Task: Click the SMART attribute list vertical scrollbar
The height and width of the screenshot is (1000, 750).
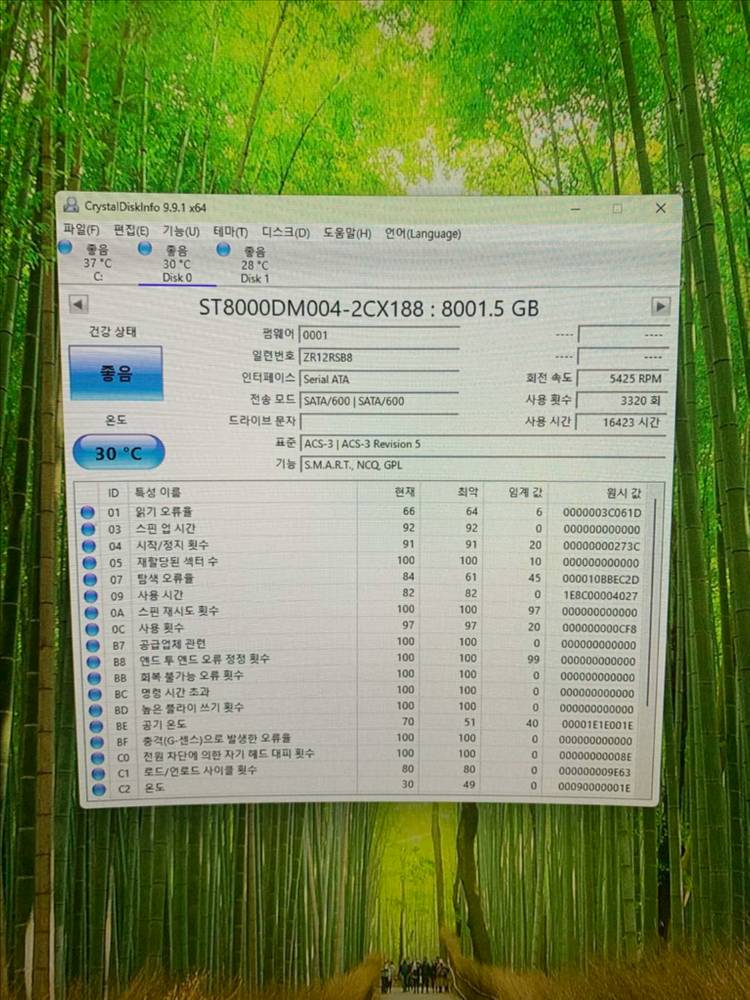Action: coord(651,603)
